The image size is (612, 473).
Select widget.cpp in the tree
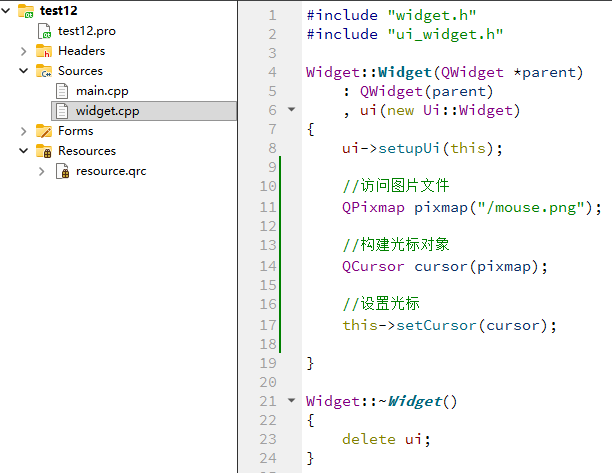coord(108,111)
